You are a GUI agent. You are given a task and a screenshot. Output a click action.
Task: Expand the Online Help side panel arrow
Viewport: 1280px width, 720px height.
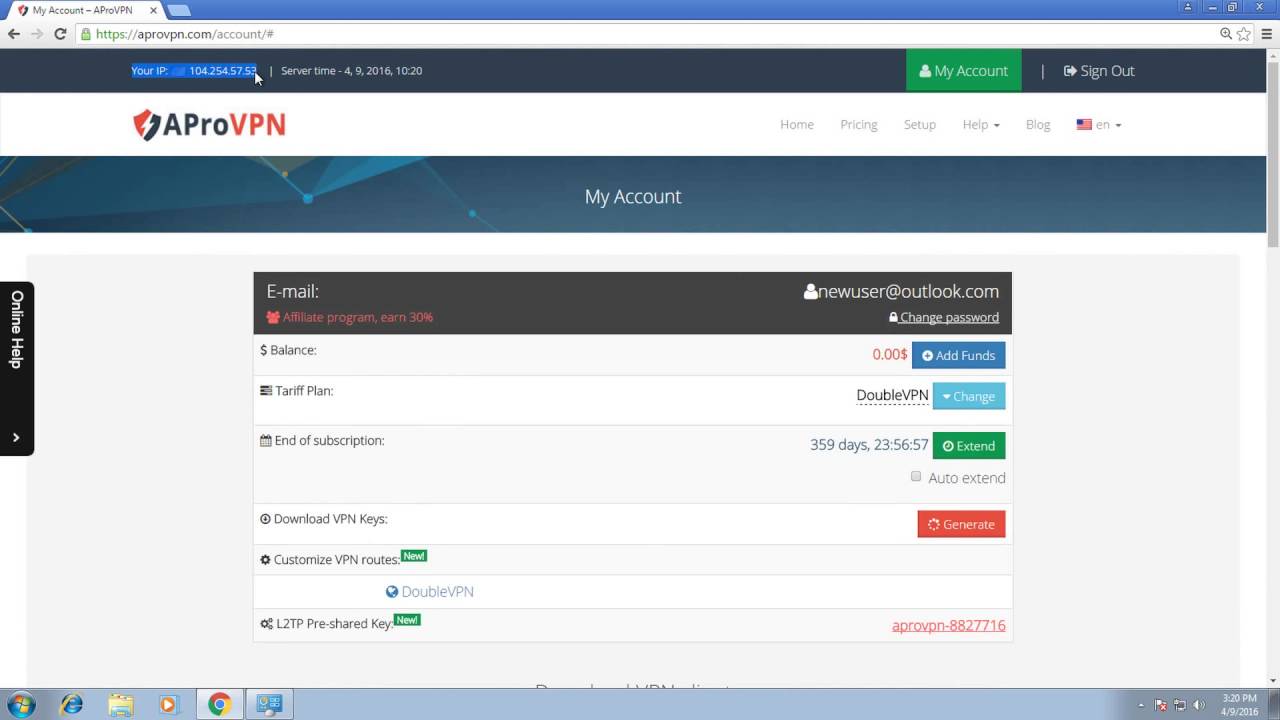[x=16, y=438]
